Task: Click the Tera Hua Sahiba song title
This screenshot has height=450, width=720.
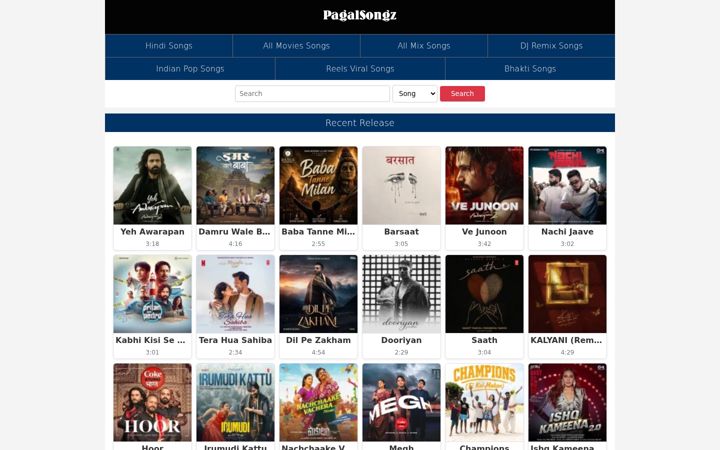Action: click(x=236, y=340)
